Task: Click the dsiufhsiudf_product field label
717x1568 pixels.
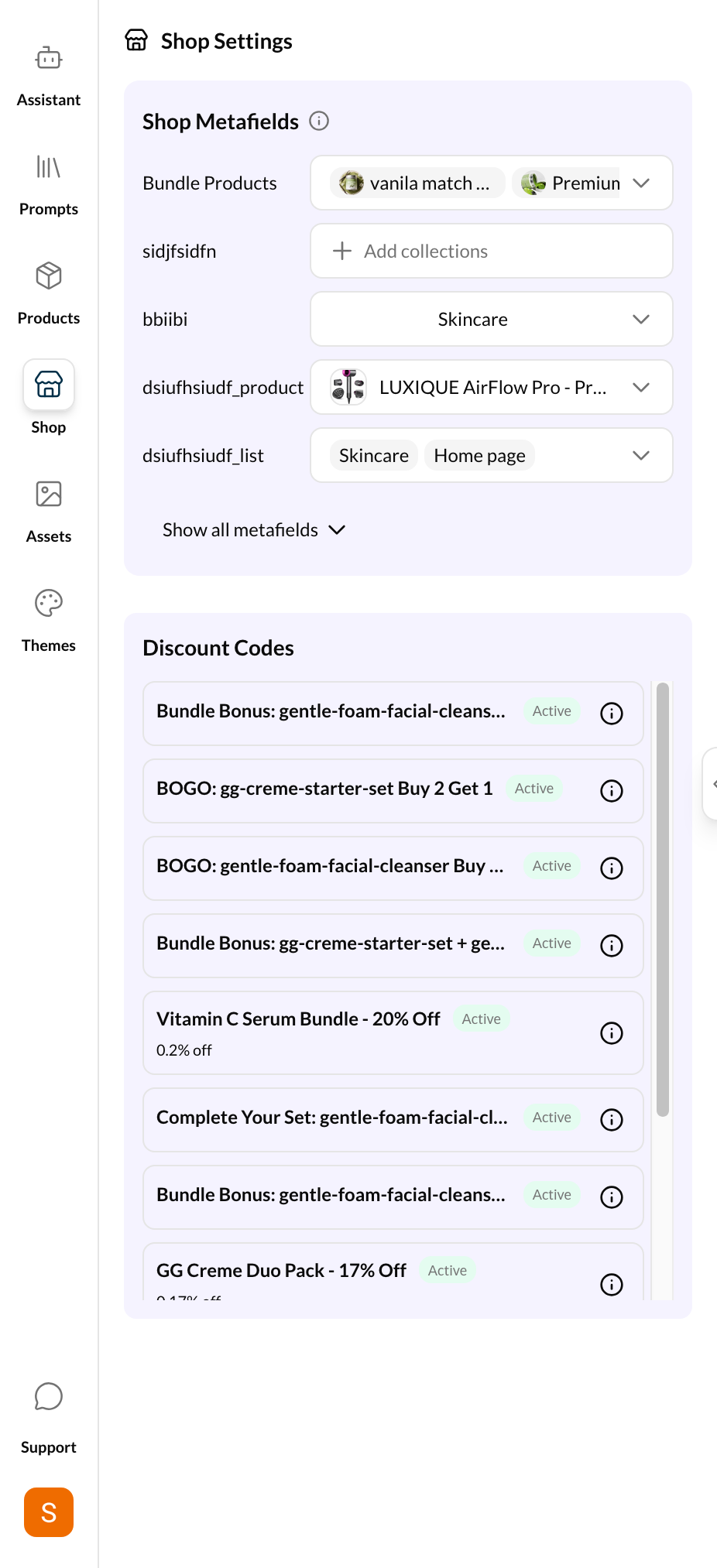Action: [x=223, y=388]
